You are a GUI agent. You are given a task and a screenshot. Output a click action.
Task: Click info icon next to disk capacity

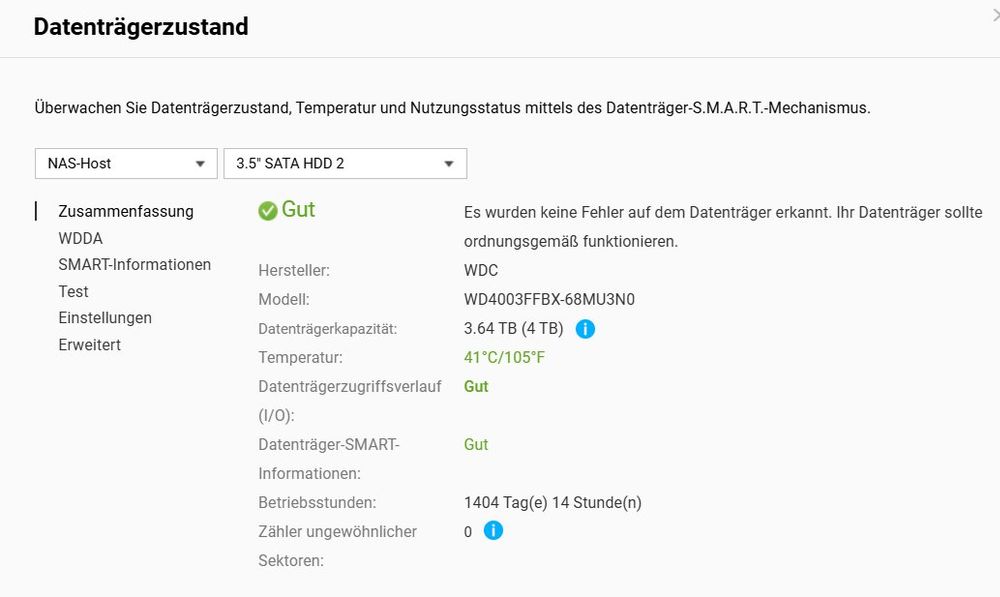pyautogui.click(x=585, y=329)
